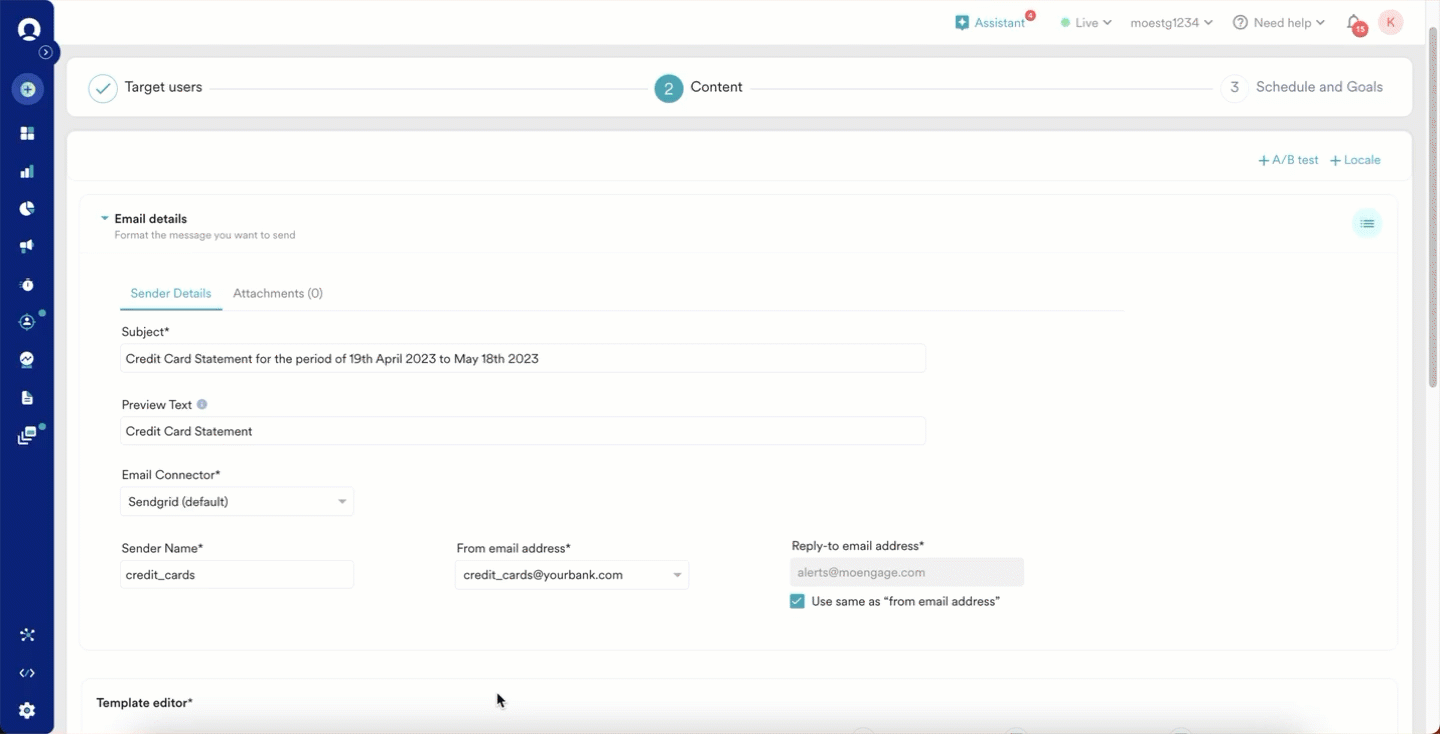The image size is (1440, 734).
Task: Open the Email Connector Sendgrid dropdown
Action: pyautogui.click(x=237, y=502)
